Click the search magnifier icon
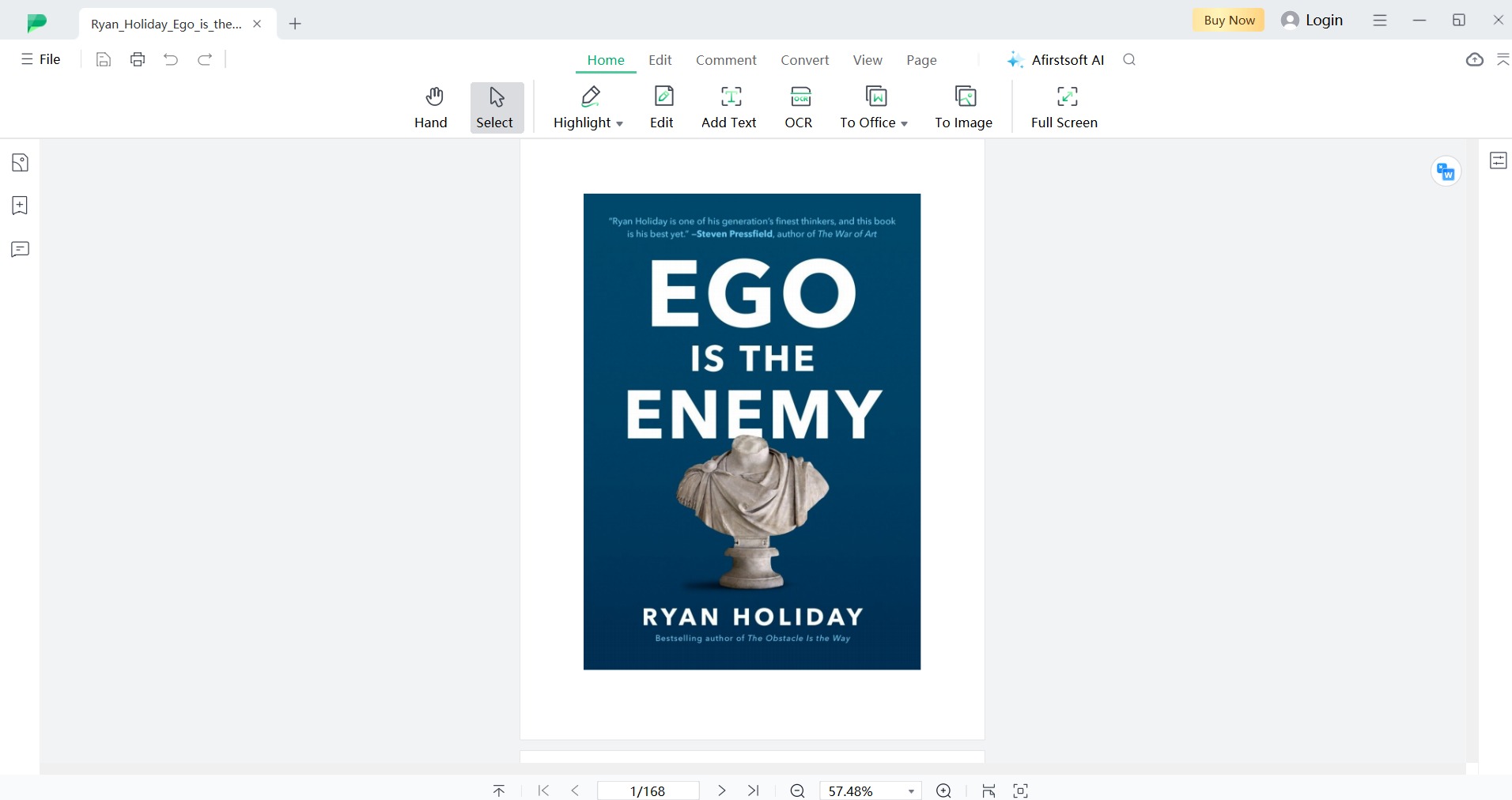 pos(1129,59)
